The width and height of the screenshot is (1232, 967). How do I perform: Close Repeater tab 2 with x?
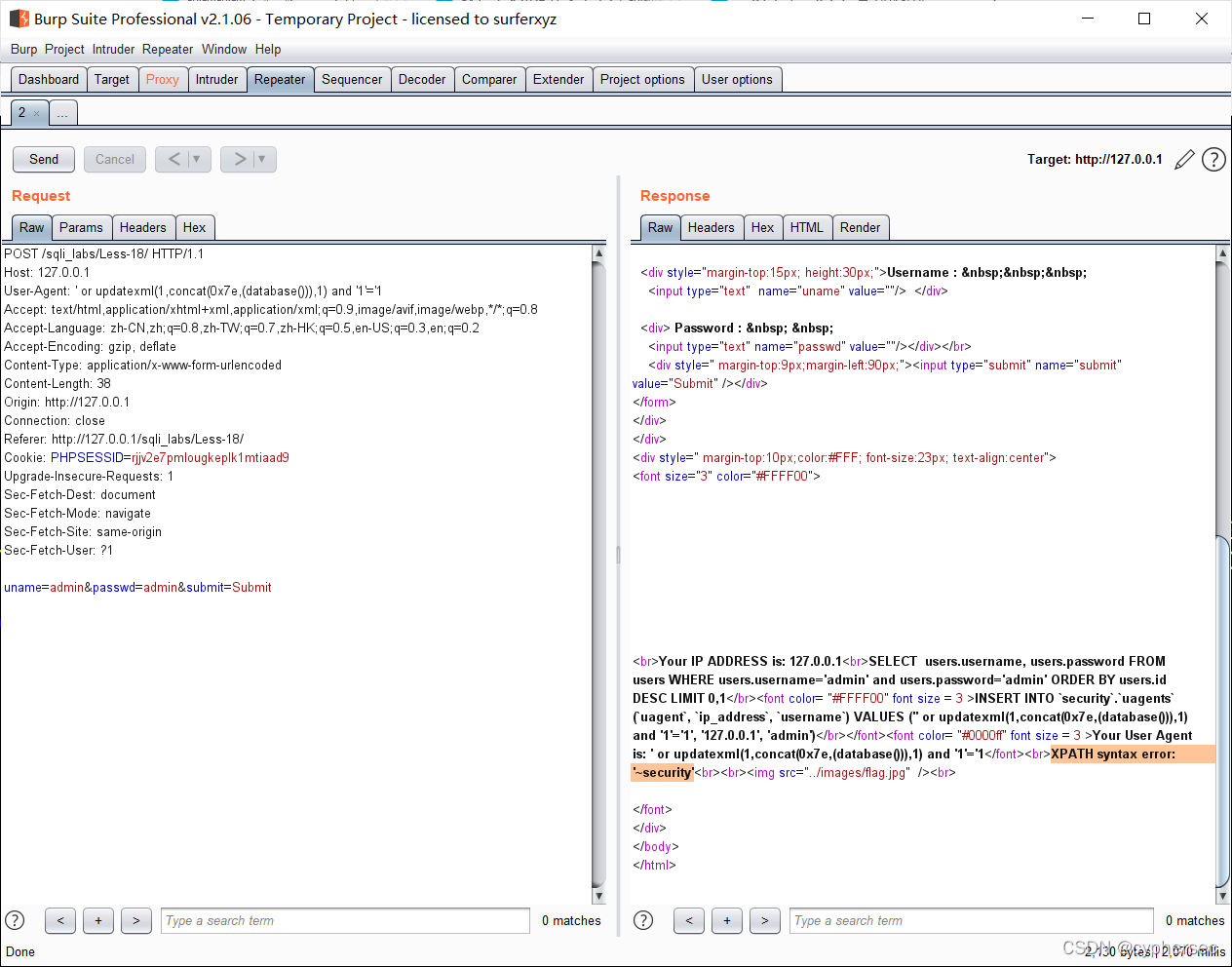click(x=37, y=113)
